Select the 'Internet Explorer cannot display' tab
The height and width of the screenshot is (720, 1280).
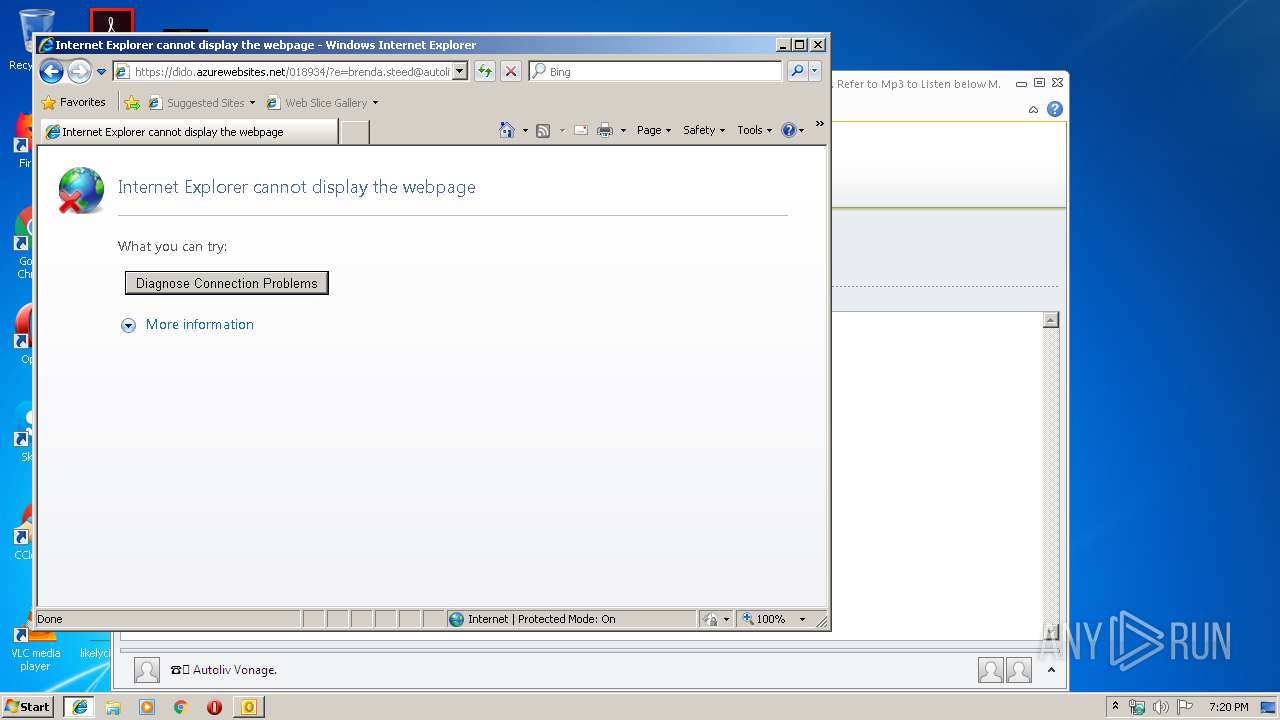(x=190, y=131)
